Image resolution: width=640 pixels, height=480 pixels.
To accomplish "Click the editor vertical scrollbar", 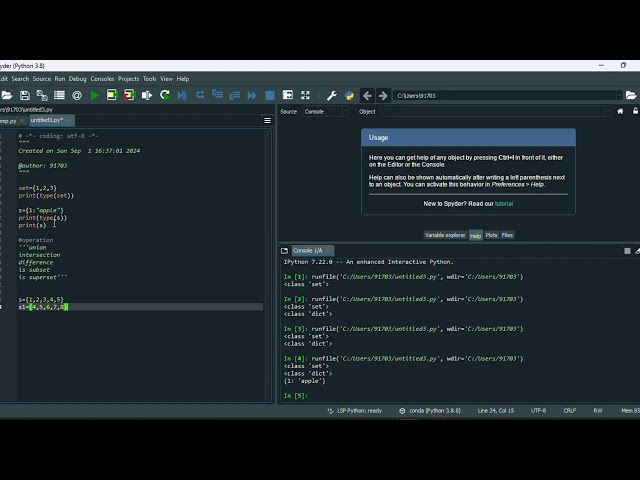I will click(x=267, y=265).
